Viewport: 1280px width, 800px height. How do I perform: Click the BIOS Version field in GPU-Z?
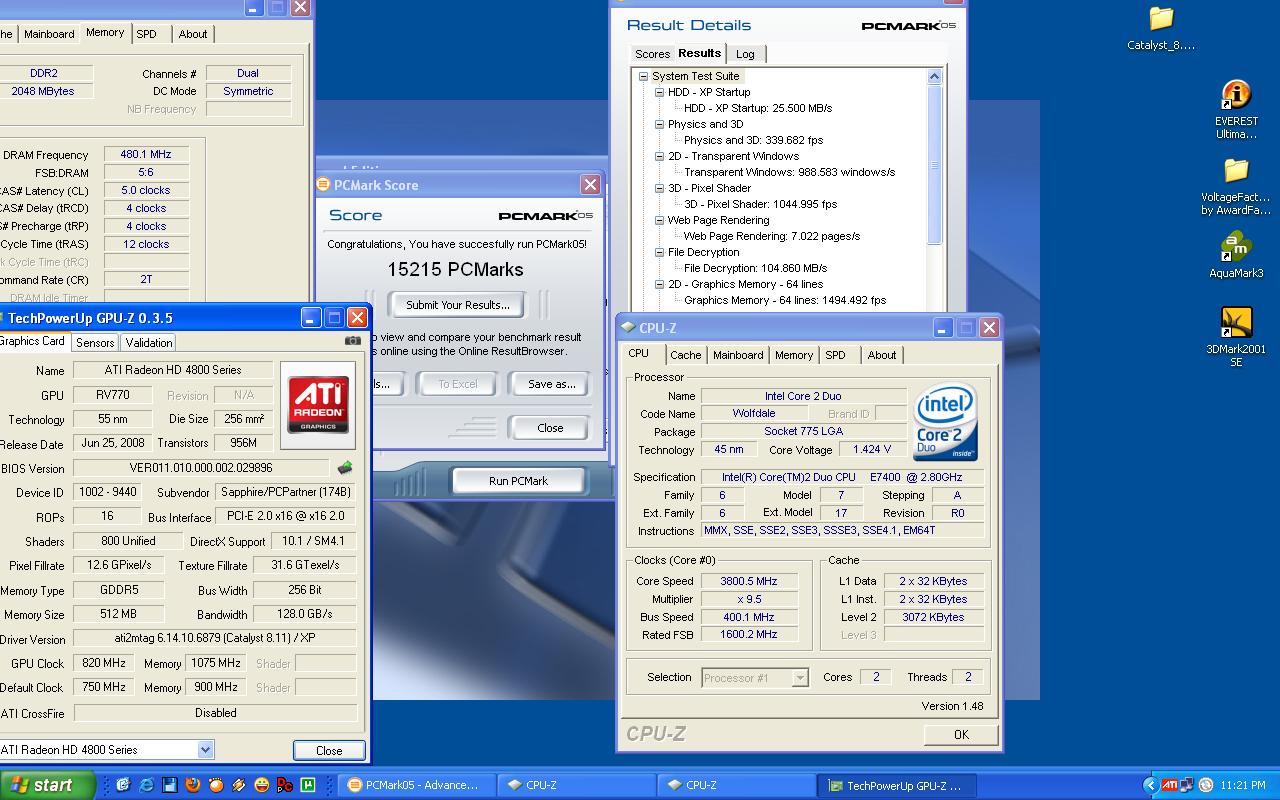pos(201,468)
